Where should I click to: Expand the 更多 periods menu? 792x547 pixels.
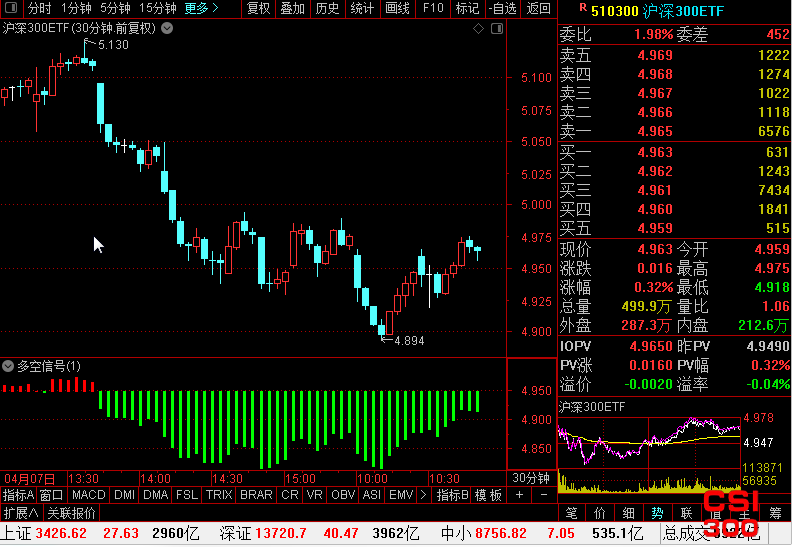point(201,8)
